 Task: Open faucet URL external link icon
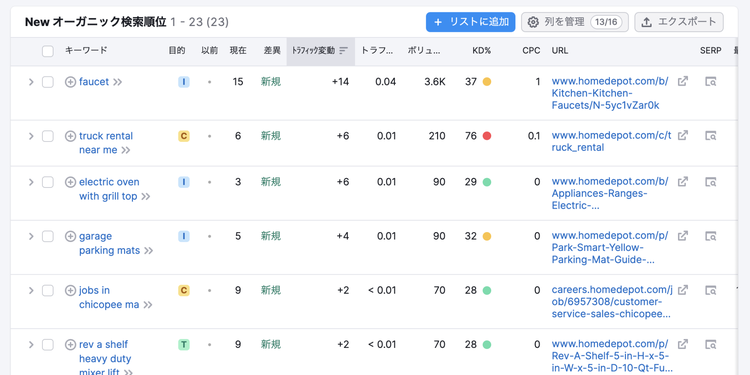coord(683,81)
